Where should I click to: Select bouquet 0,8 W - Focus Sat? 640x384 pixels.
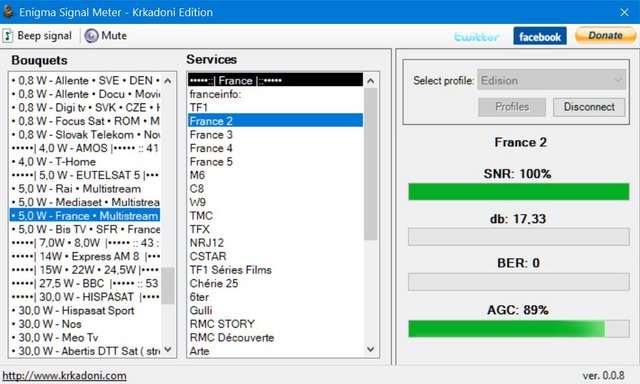(x=85, y=121)
